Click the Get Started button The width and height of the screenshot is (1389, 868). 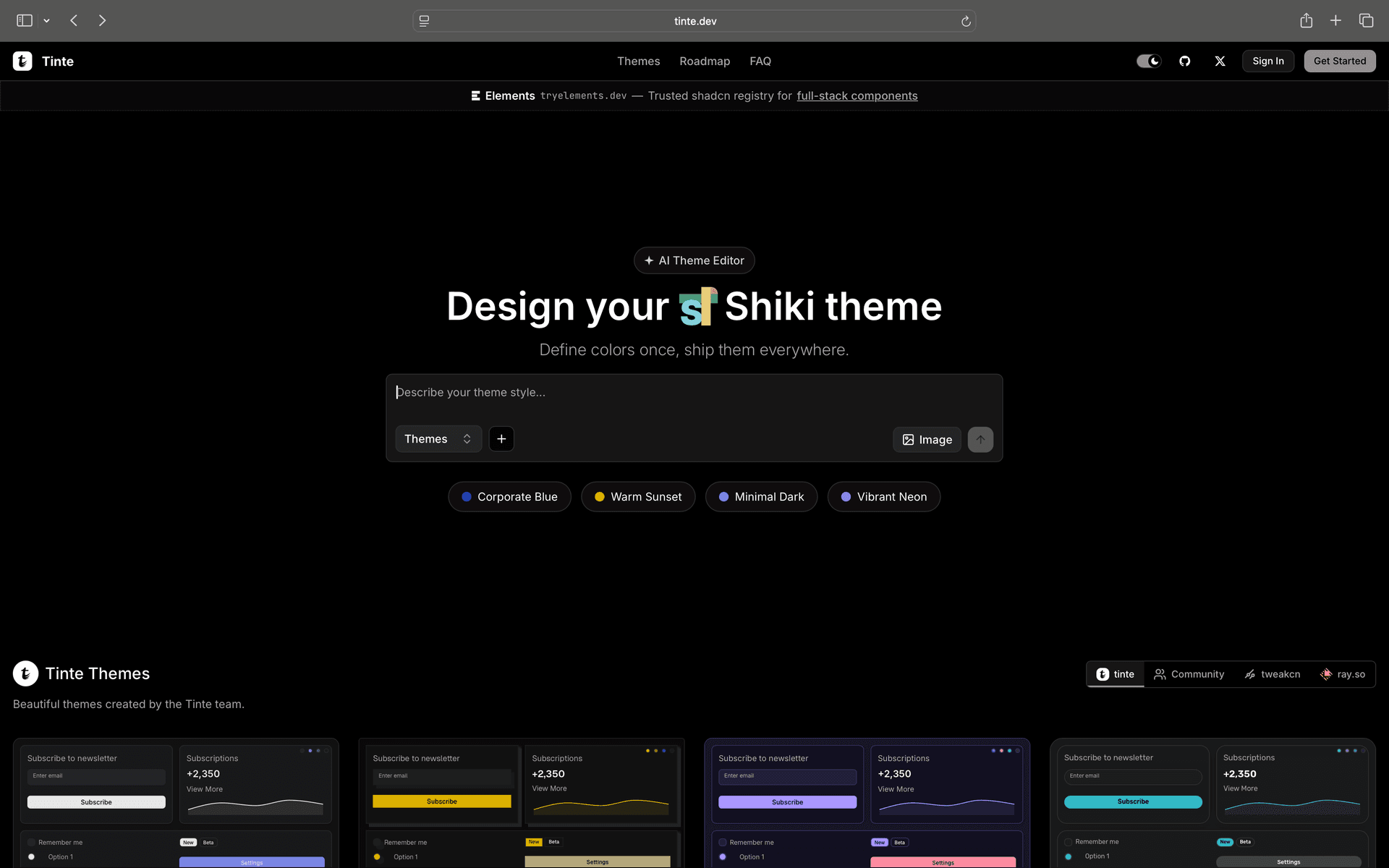point(1339,61)
